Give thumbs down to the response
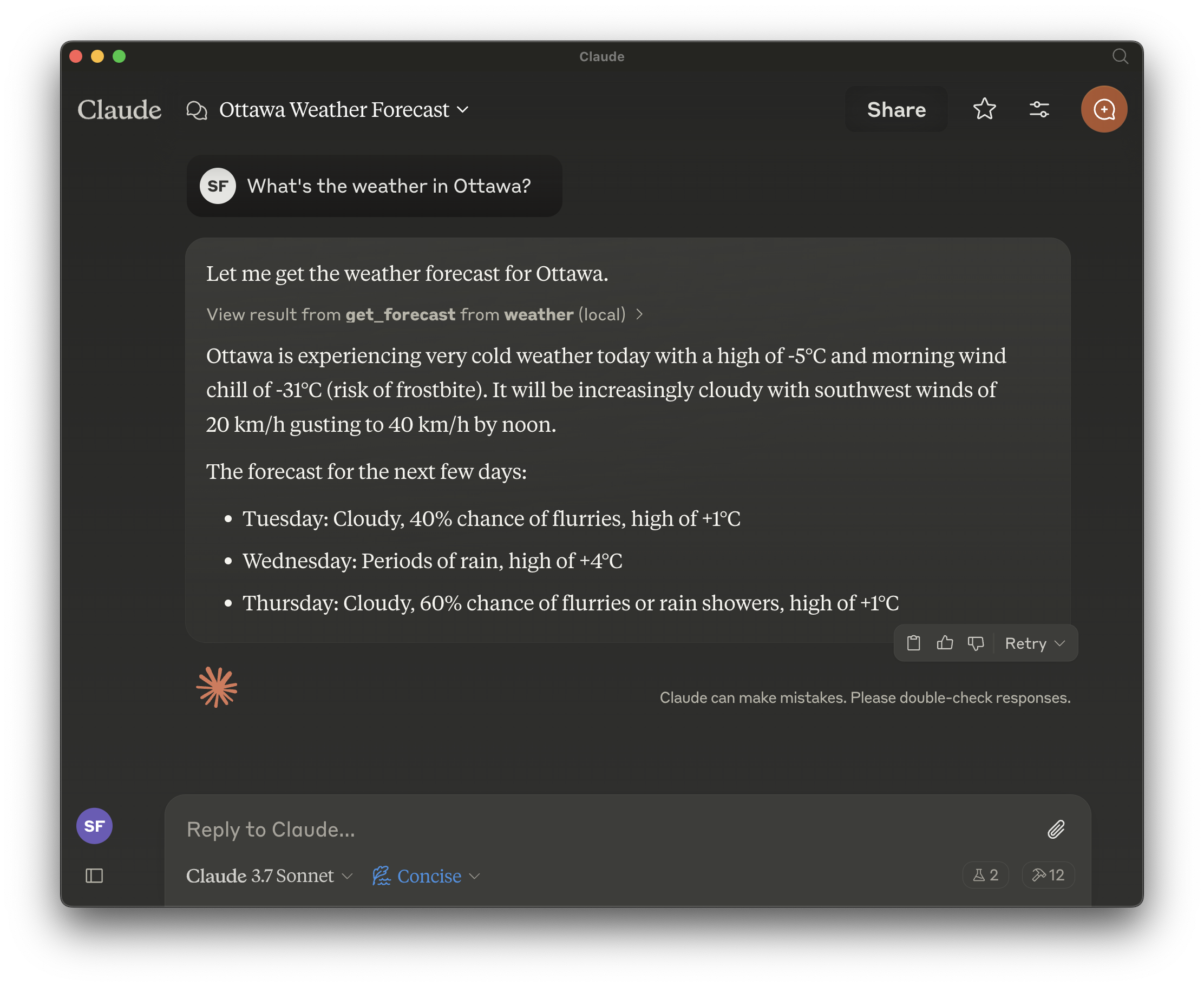This screenshot has height=987, width=1204. pyautogui.click(x=976, y=643)
